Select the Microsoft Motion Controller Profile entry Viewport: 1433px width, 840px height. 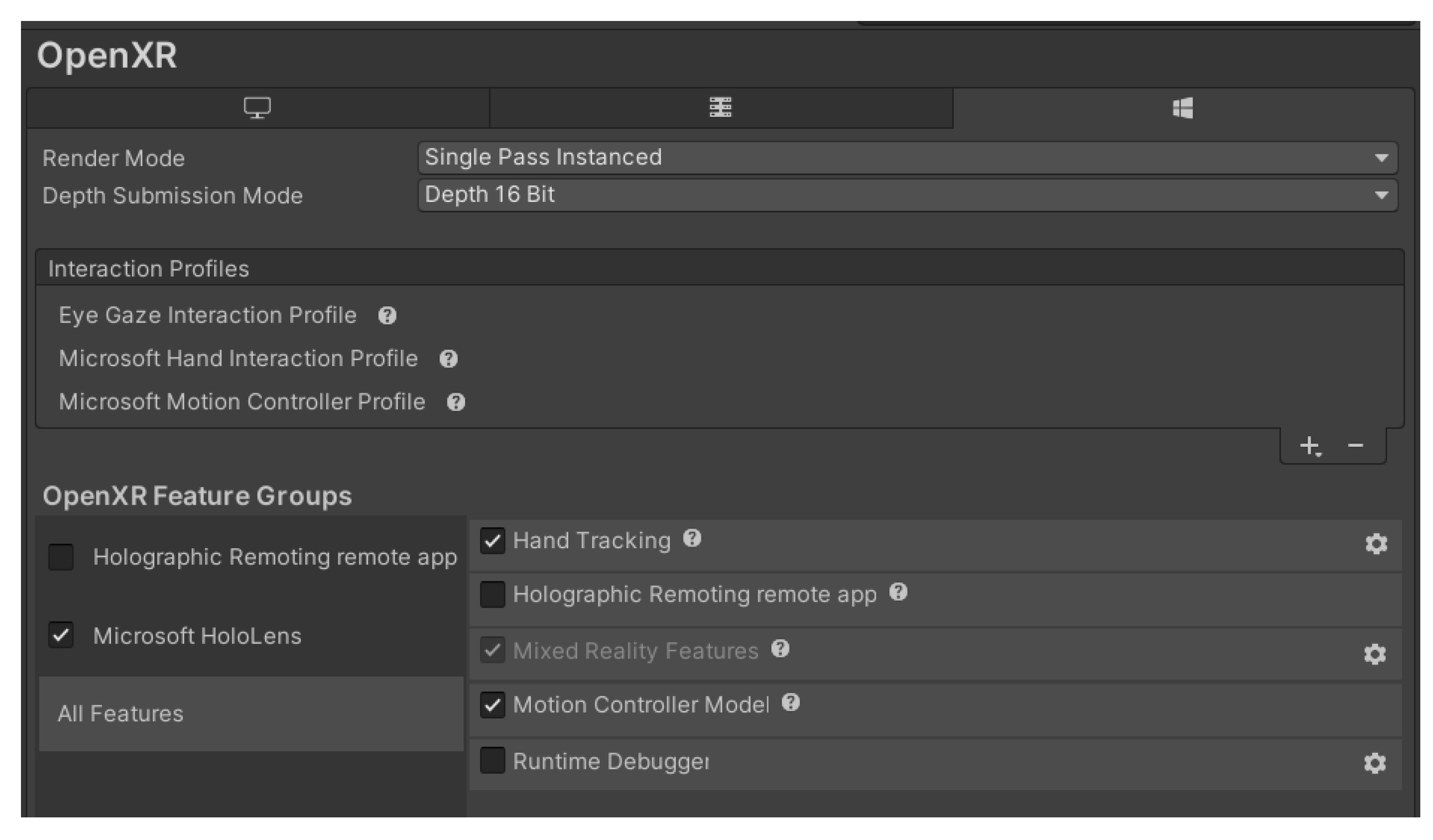pyautogui.click(x=242, y=403)
